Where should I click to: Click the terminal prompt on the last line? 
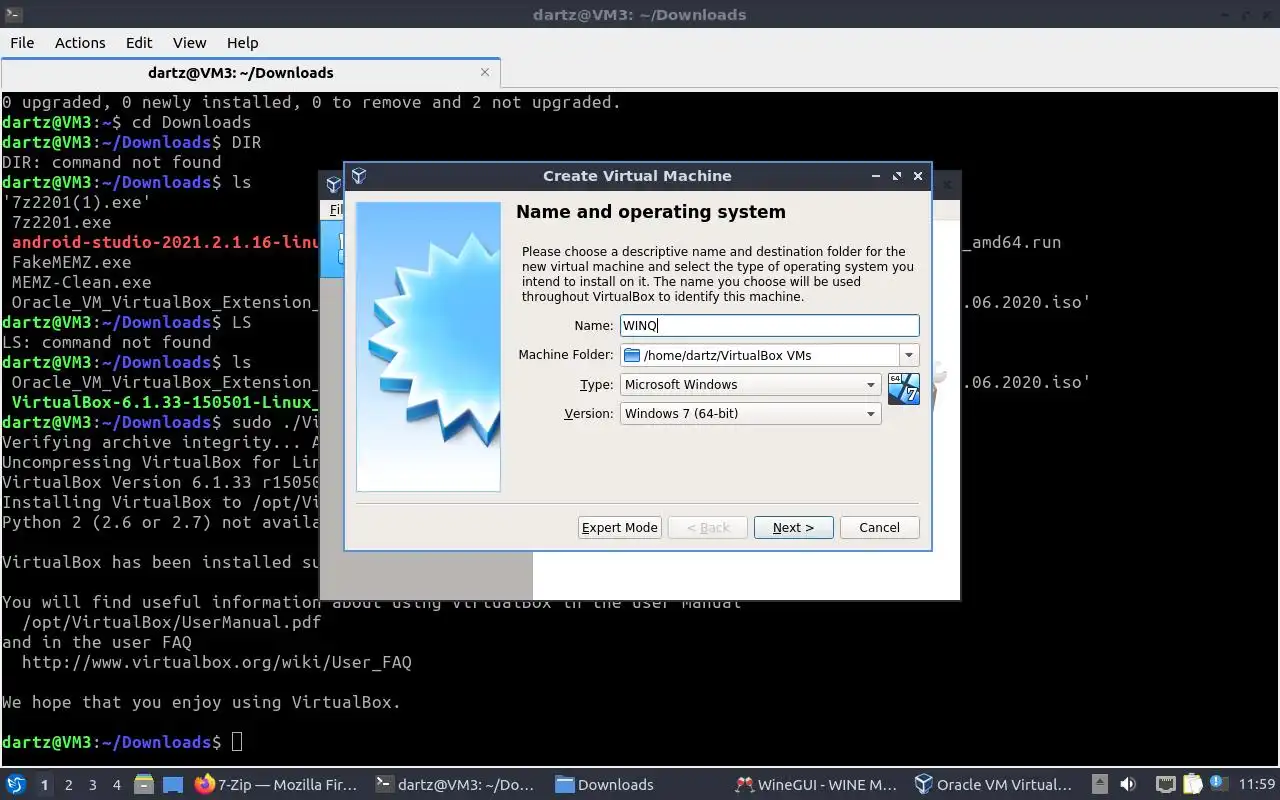(x=112, y=742)
